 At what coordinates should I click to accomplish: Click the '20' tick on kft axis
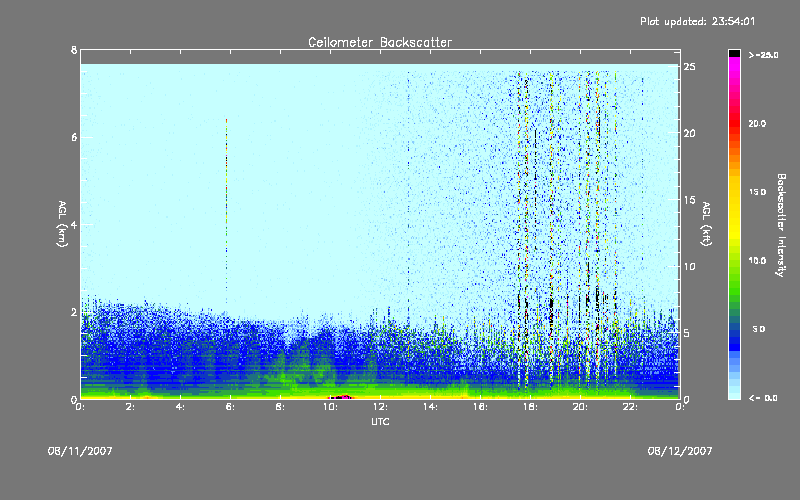pyautogui.click(x=689, y=133)
